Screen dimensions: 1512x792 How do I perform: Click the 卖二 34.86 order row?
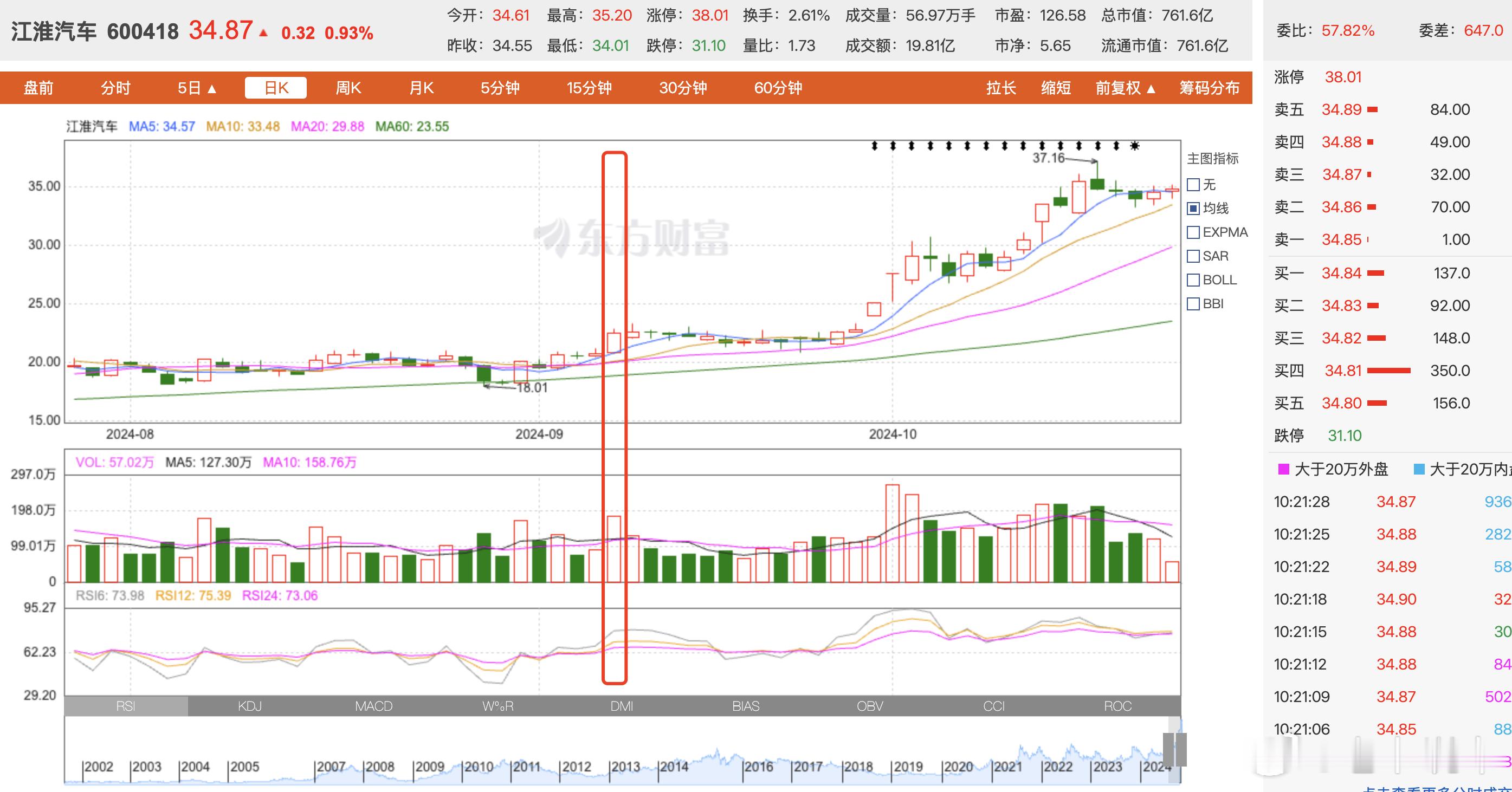click(1372, 207)
